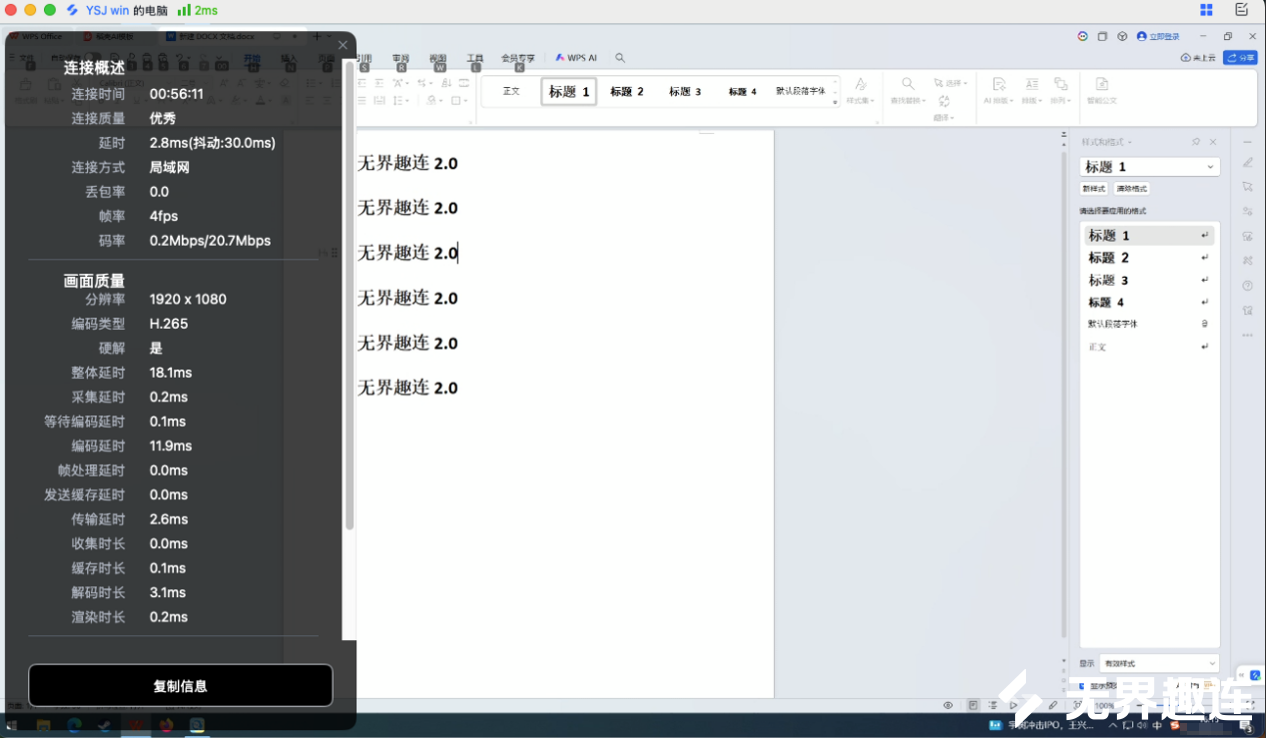Open the 排版 dropdown tool
This screenshot has height=738, width=1266.
(x=1032, y=91)
